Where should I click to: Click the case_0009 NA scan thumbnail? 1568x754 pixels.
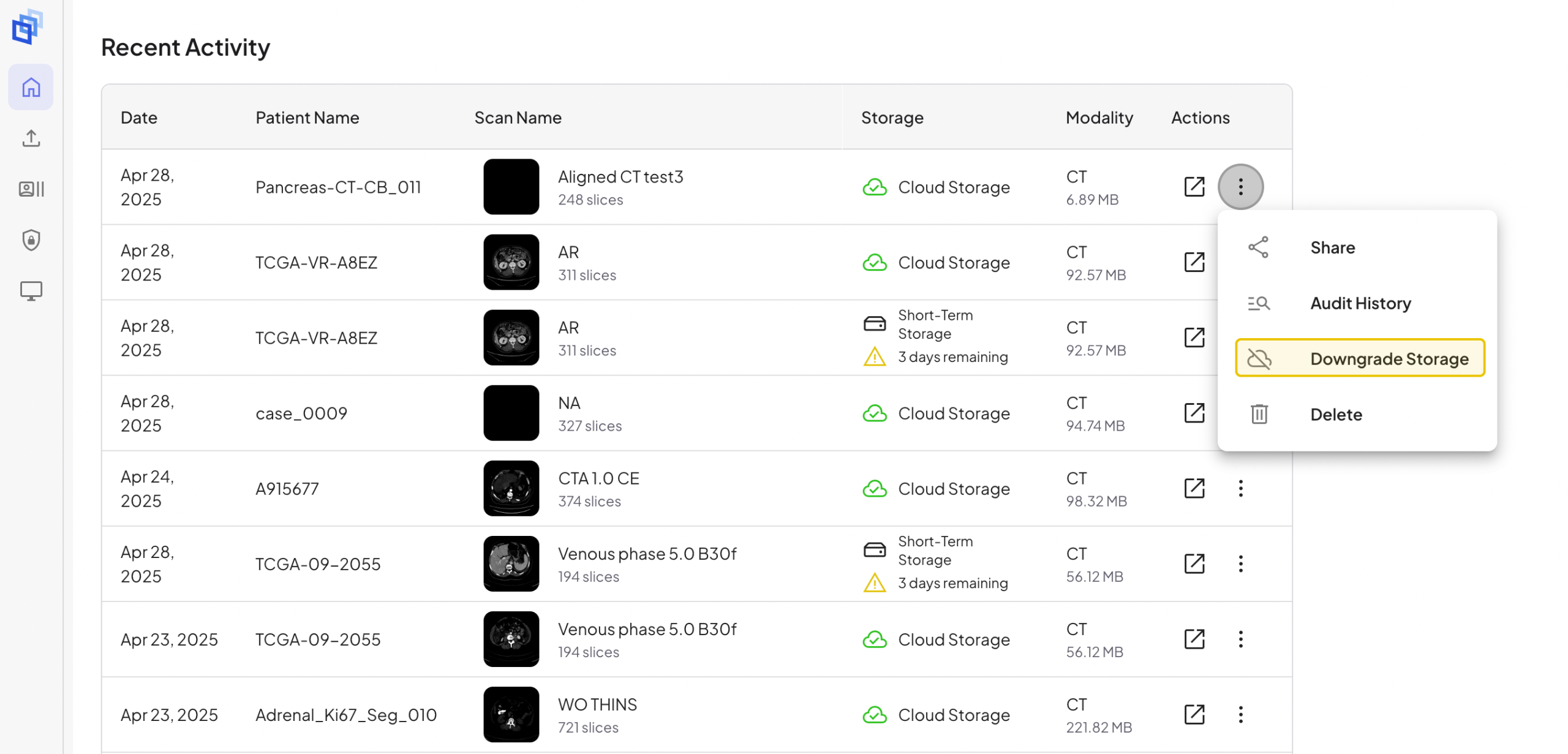click(511, 413)
